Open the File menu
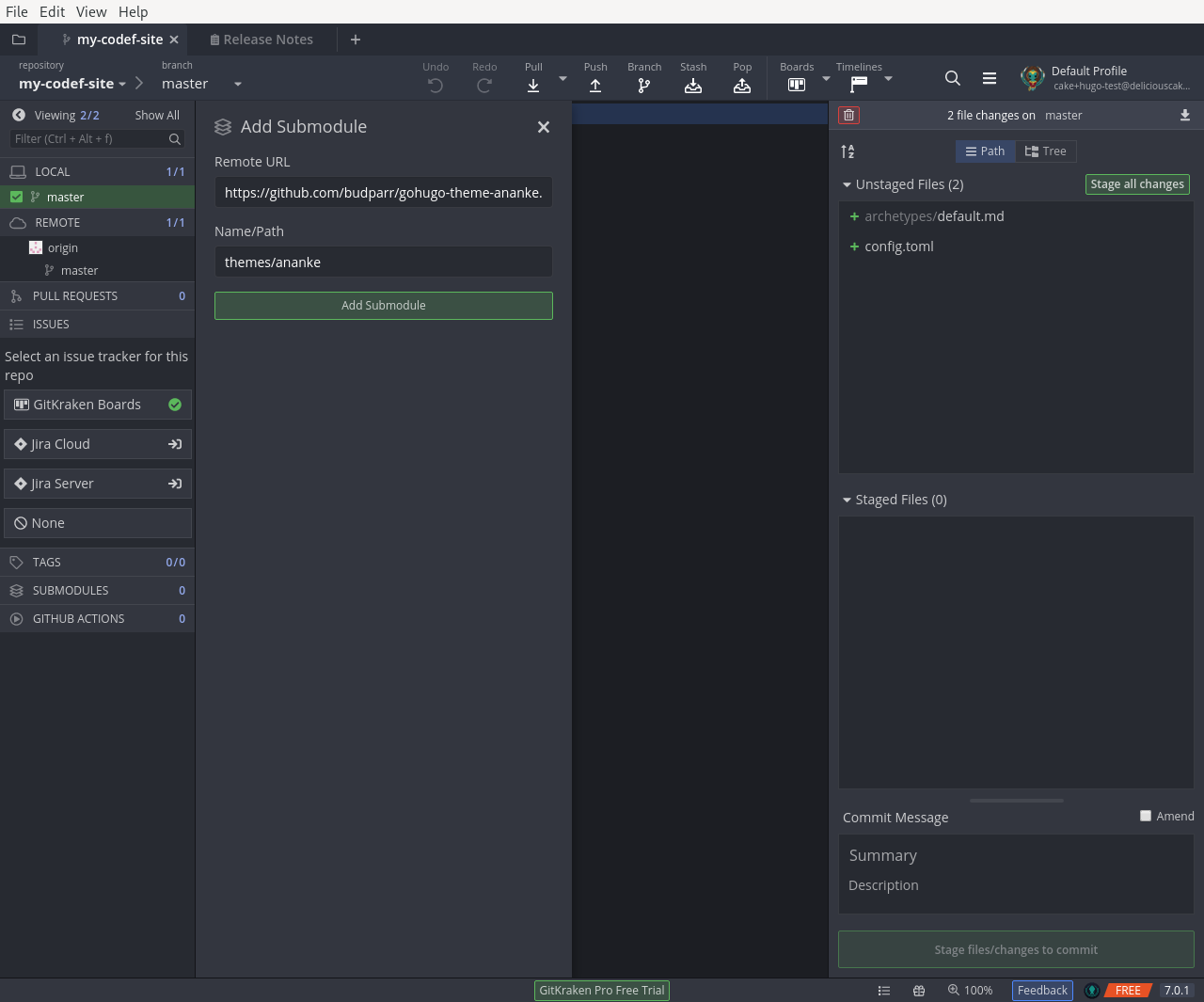Image resolution: width=1204 pixels, height=1002 pixels. (17, 11)
